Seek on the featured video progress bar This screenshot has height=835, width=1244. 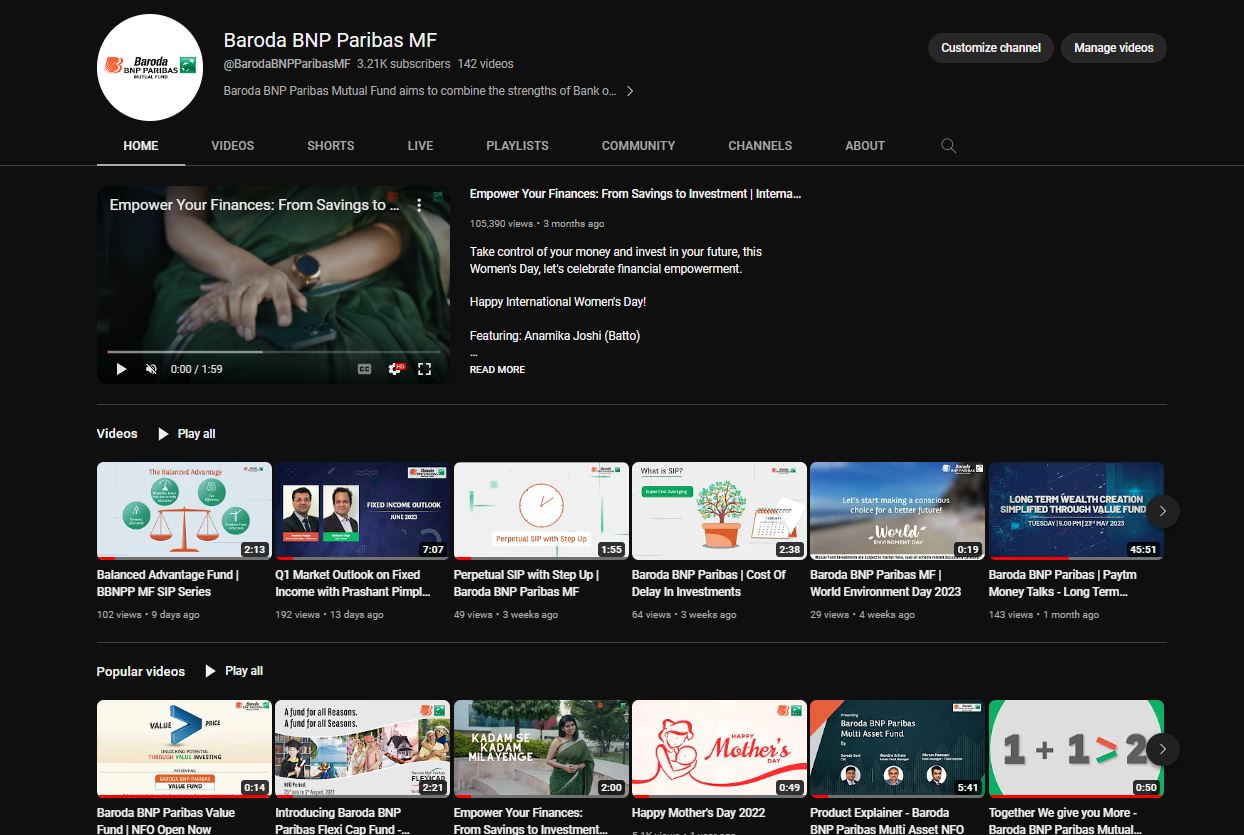click(272, 352)
